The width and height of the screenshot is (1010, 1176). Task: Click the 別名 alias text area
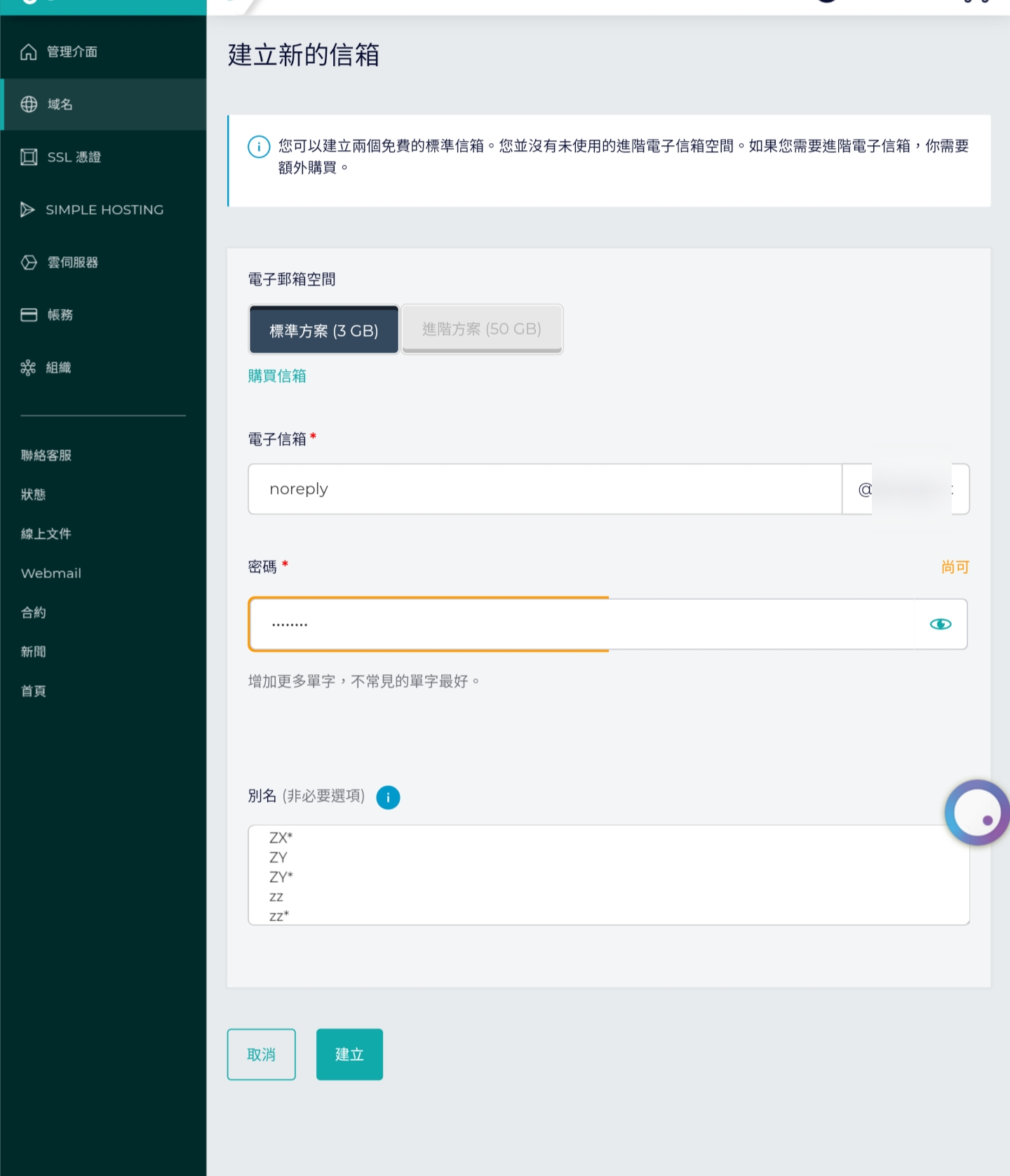point(609,875)
